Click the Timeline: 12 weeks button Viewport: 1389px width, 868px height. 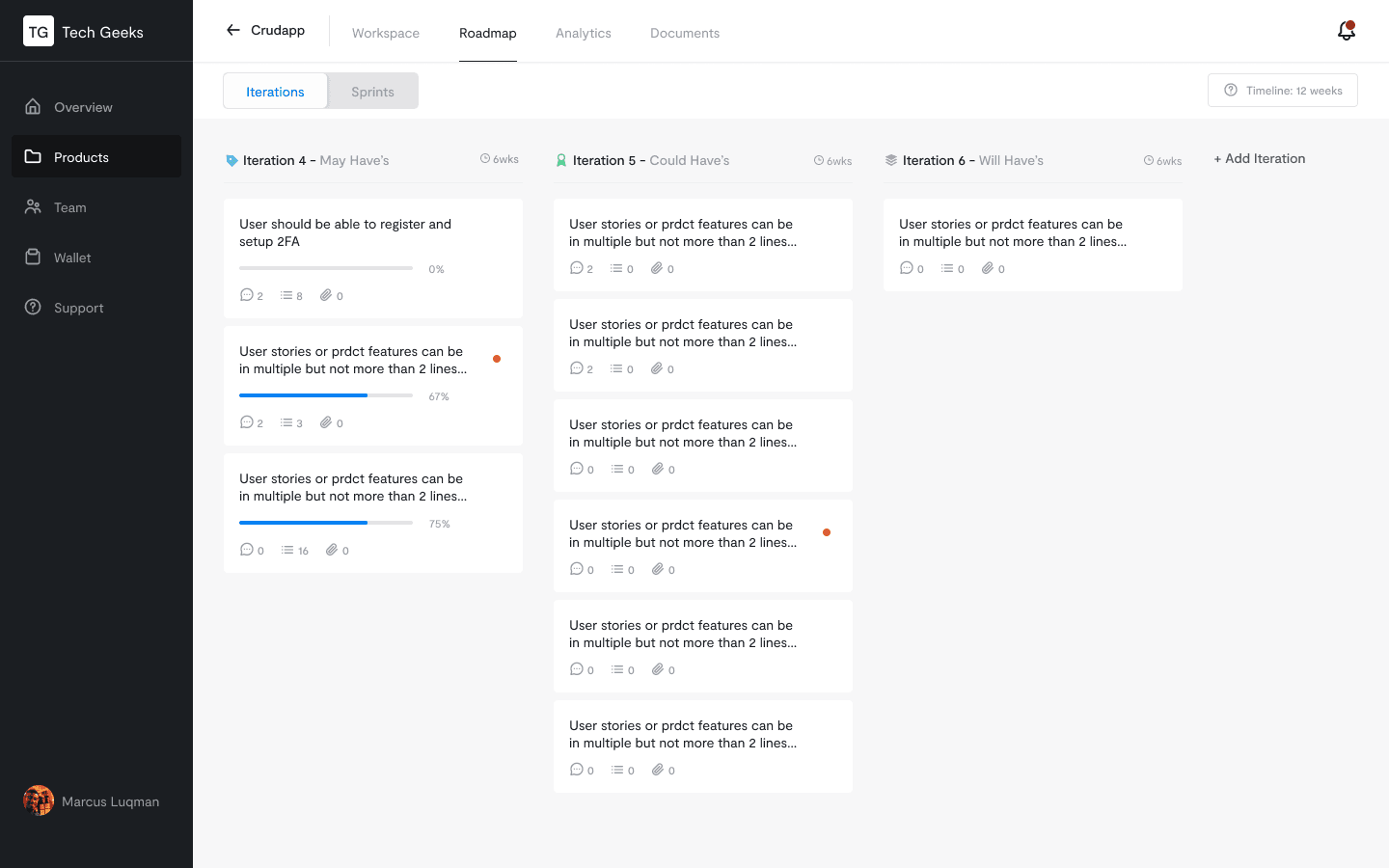pyautogui.click(x=1282, y=91)
